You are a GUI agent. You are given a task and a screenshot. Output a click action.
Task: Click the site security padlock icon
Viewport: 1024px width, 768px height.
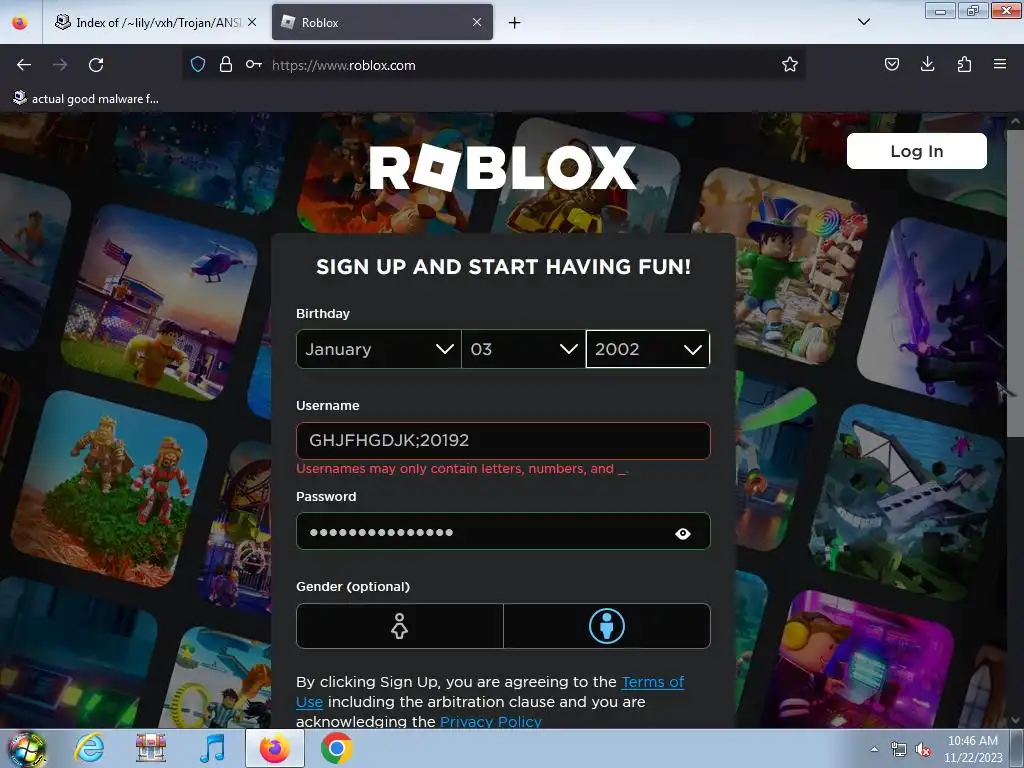tap(226, 65)
